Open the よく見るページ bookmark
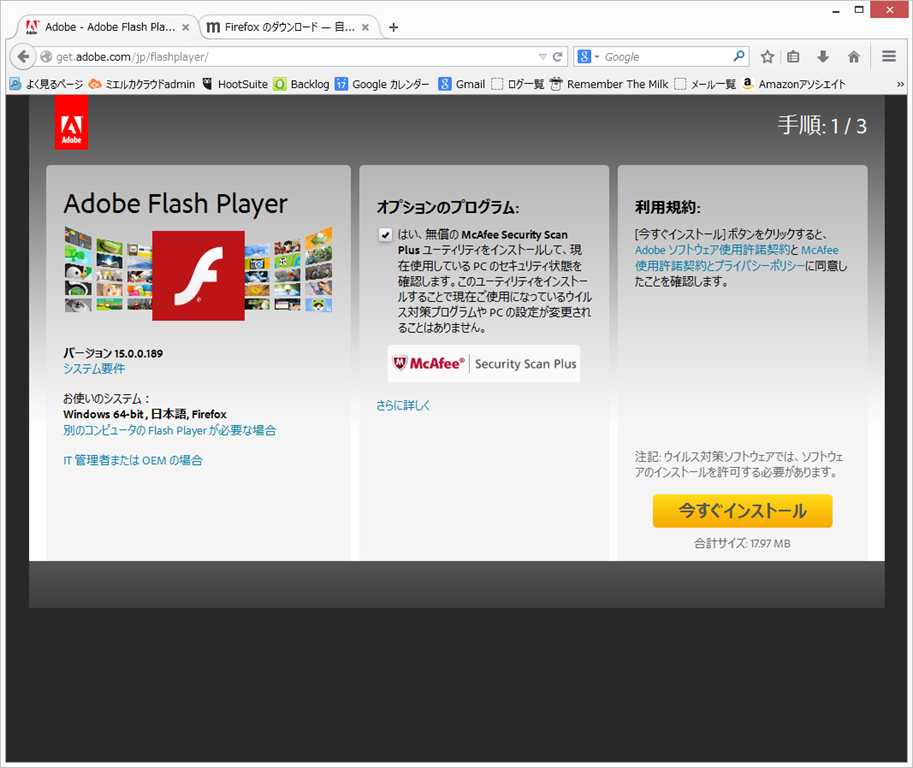 pyautogui.click(x=47, y=84)
